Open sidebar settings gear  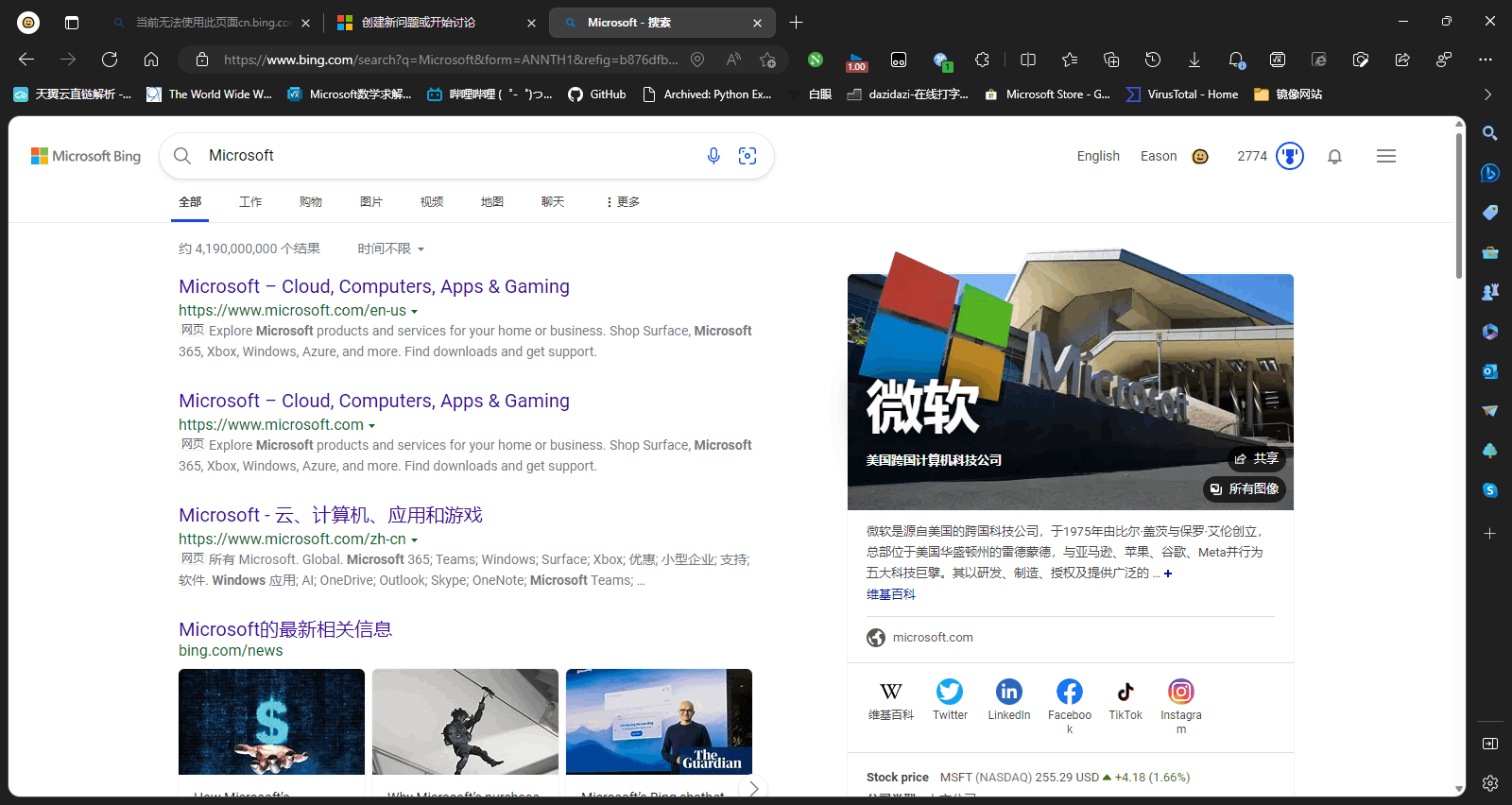(x=1490, y=783)
